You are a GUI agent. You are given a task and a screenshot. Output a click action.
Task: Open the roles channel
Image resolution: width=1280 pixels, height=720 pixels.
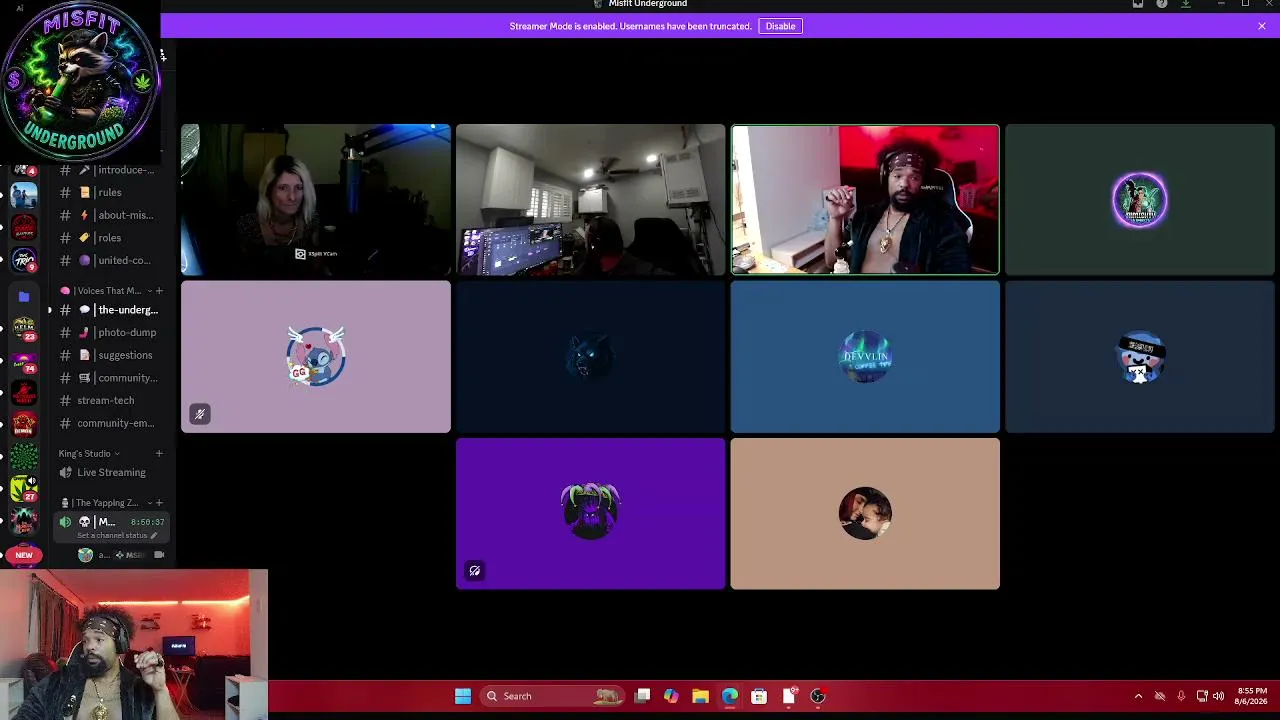coord(109,238)
